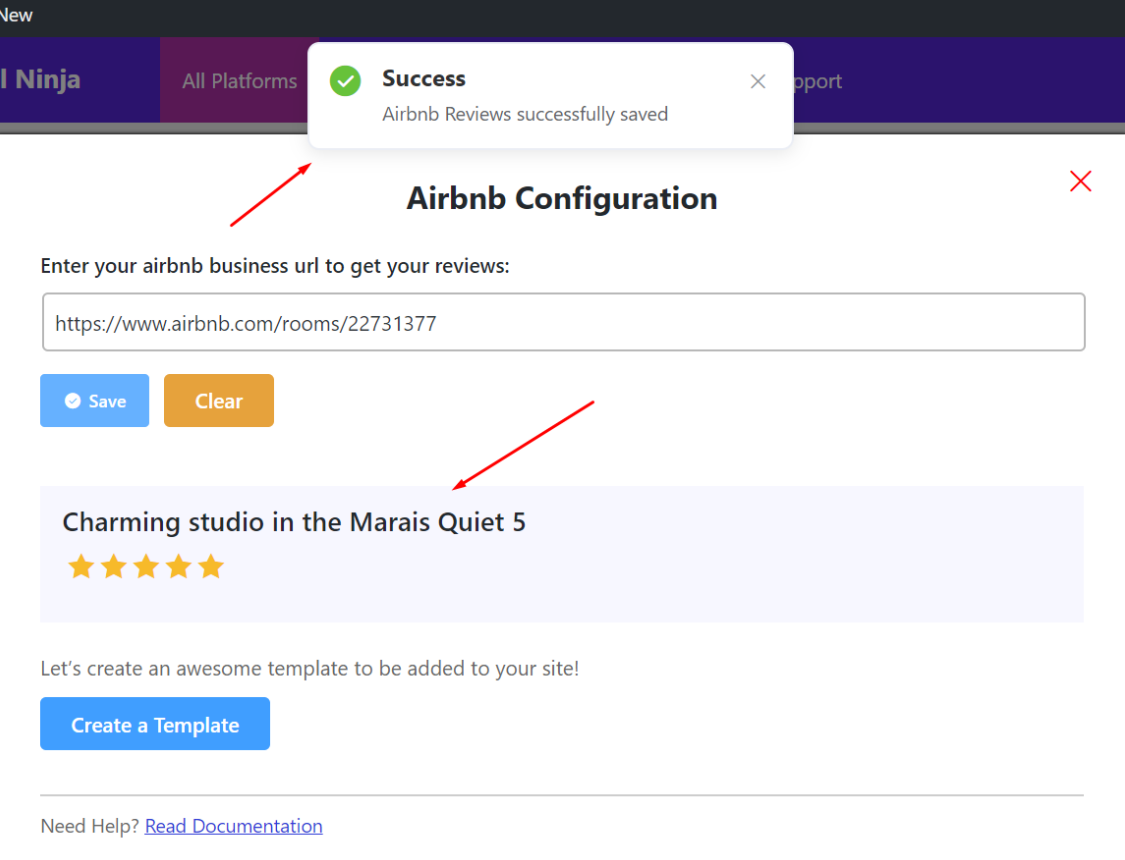
Task: Click the second rating star
Action: (114, 568)
